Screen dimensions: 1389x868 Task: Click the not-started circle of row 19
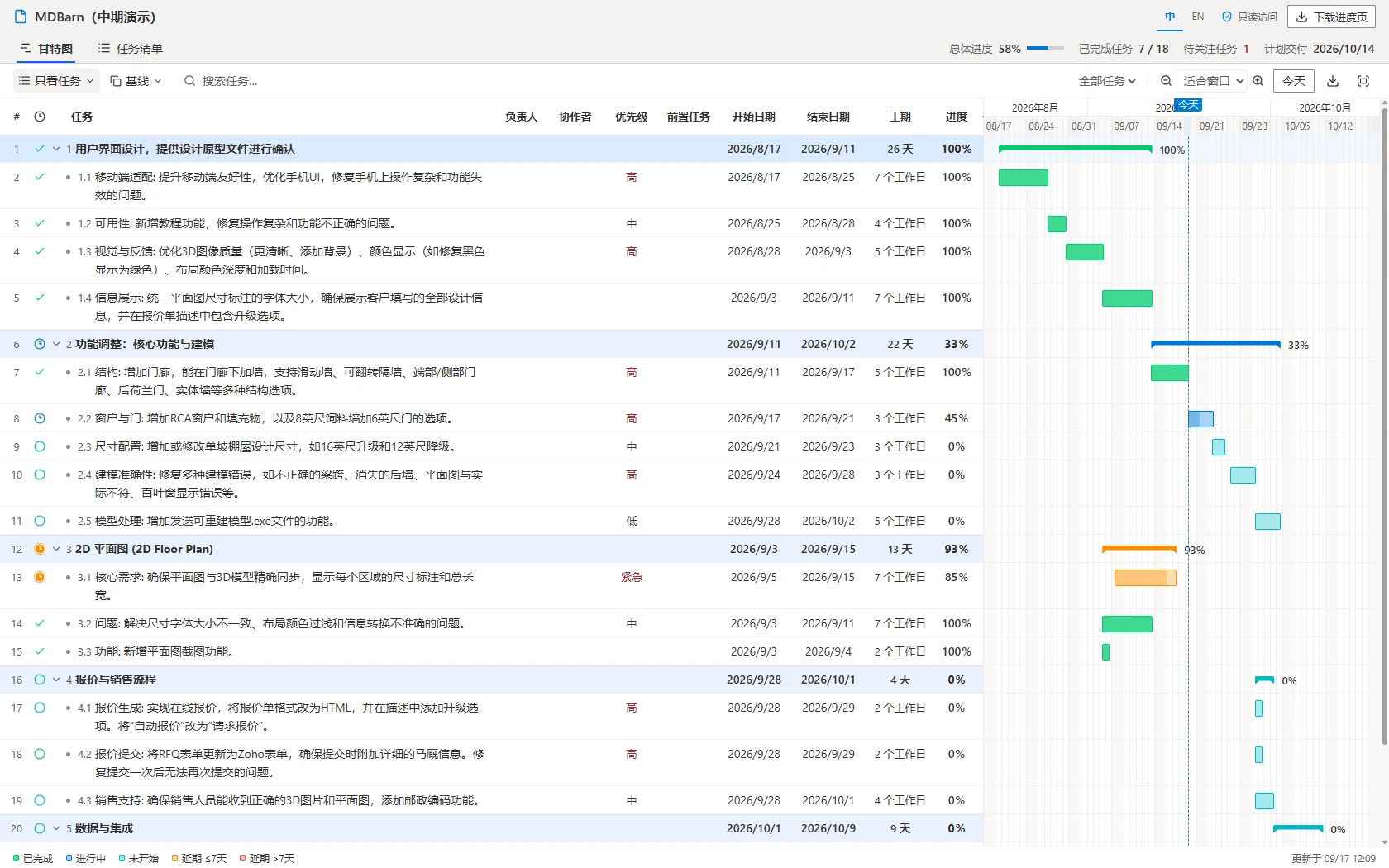point(40,800)
